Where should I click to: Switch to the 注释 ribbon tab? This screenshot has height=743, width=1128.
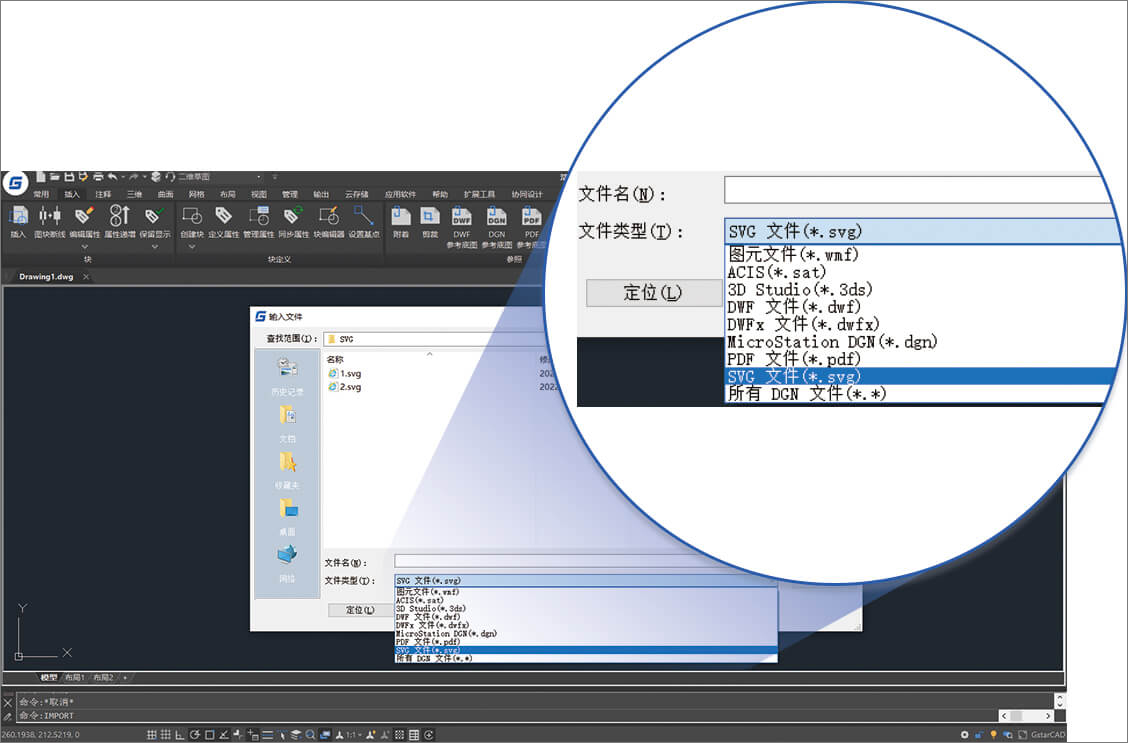point(103,194)
